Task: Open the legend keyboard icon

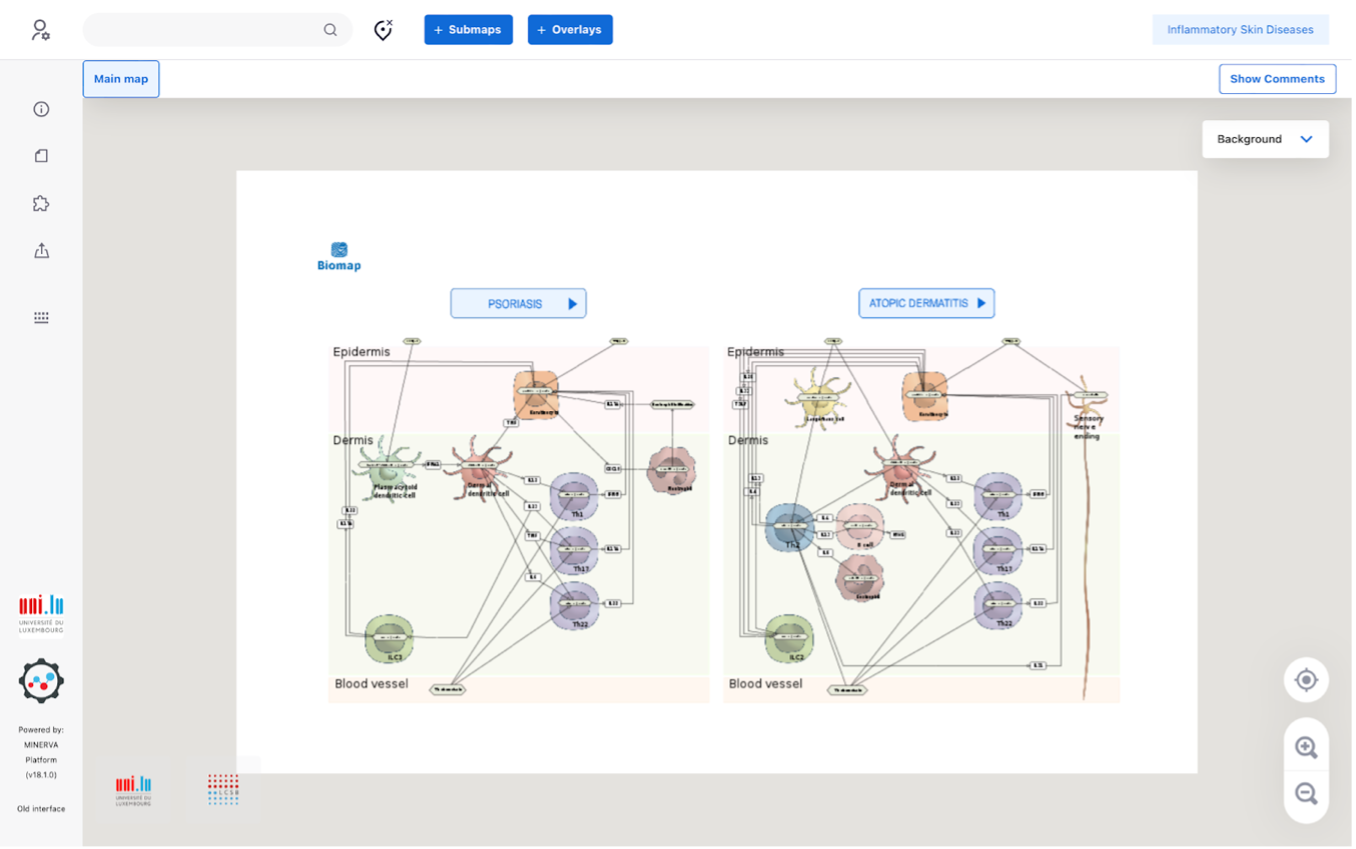Action: (x=41, y=317)
